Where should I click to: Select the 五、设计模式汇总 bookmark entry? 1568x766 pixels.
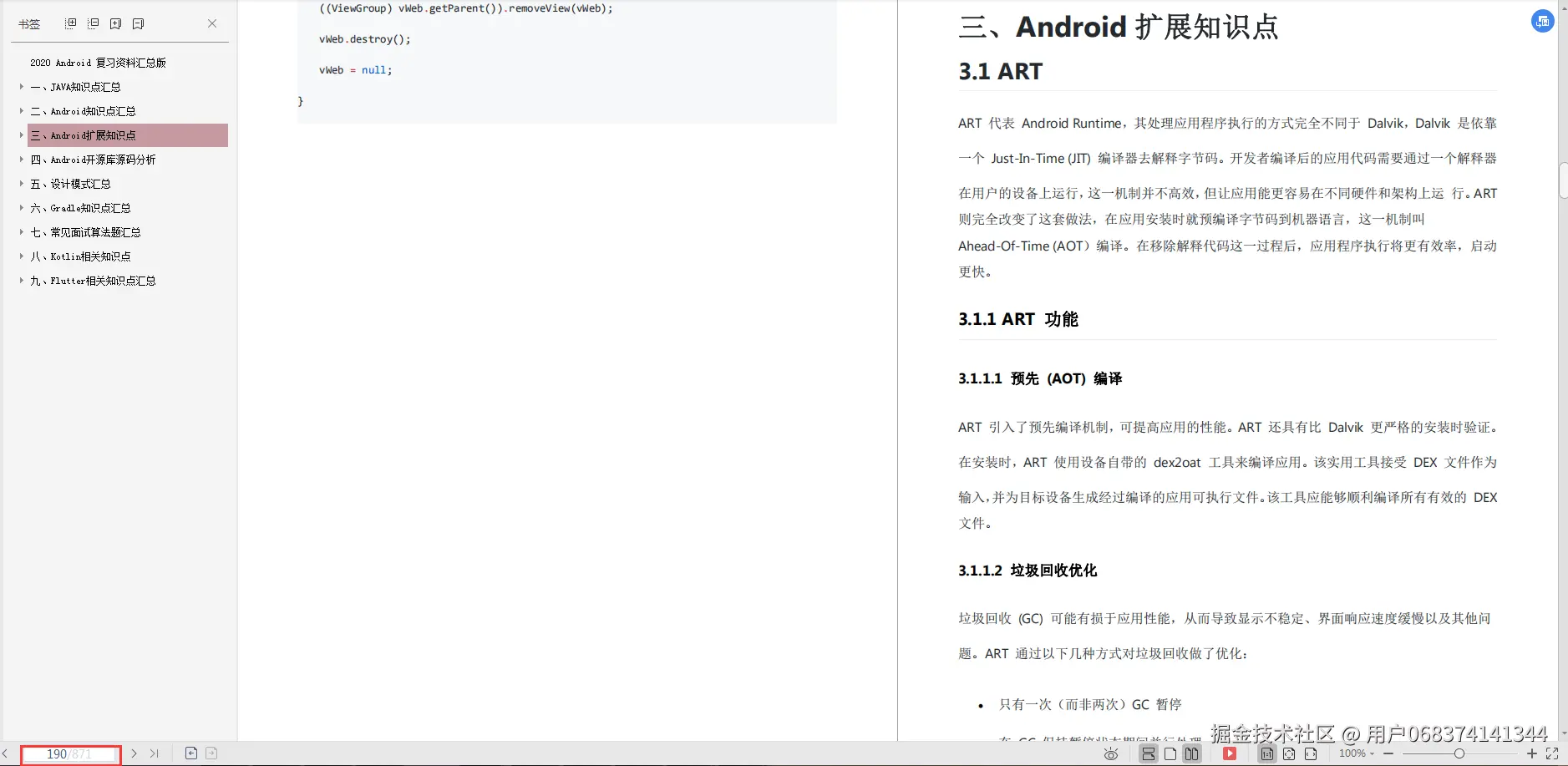click(x=71, y=183)
